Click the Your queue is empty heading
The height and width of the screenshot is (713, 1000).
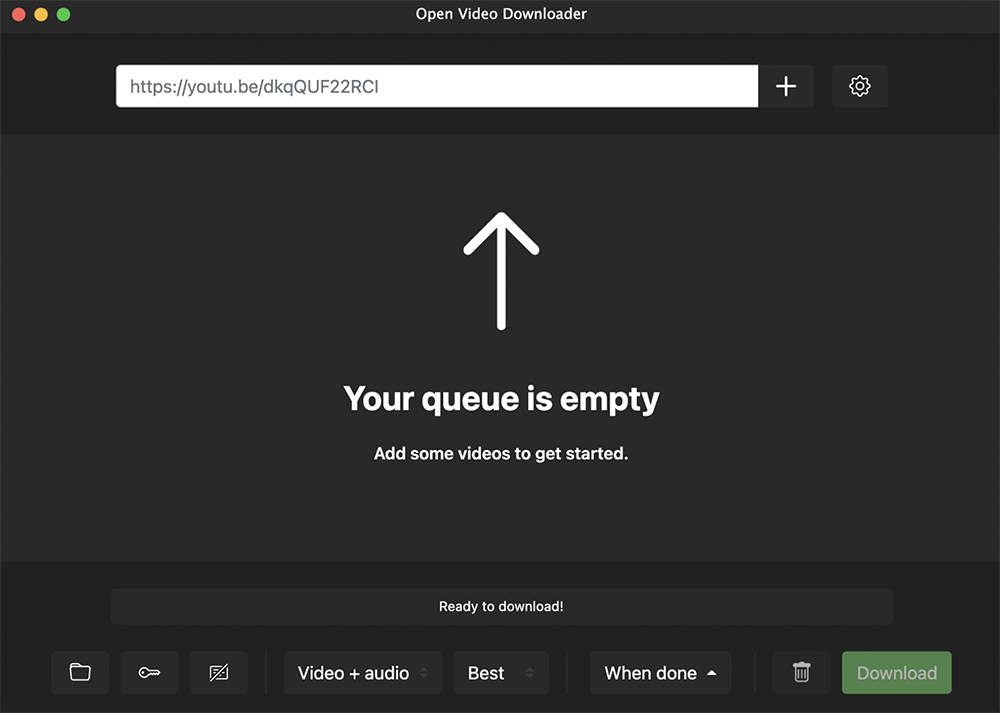pyautogui.click(x=501, y=400)
